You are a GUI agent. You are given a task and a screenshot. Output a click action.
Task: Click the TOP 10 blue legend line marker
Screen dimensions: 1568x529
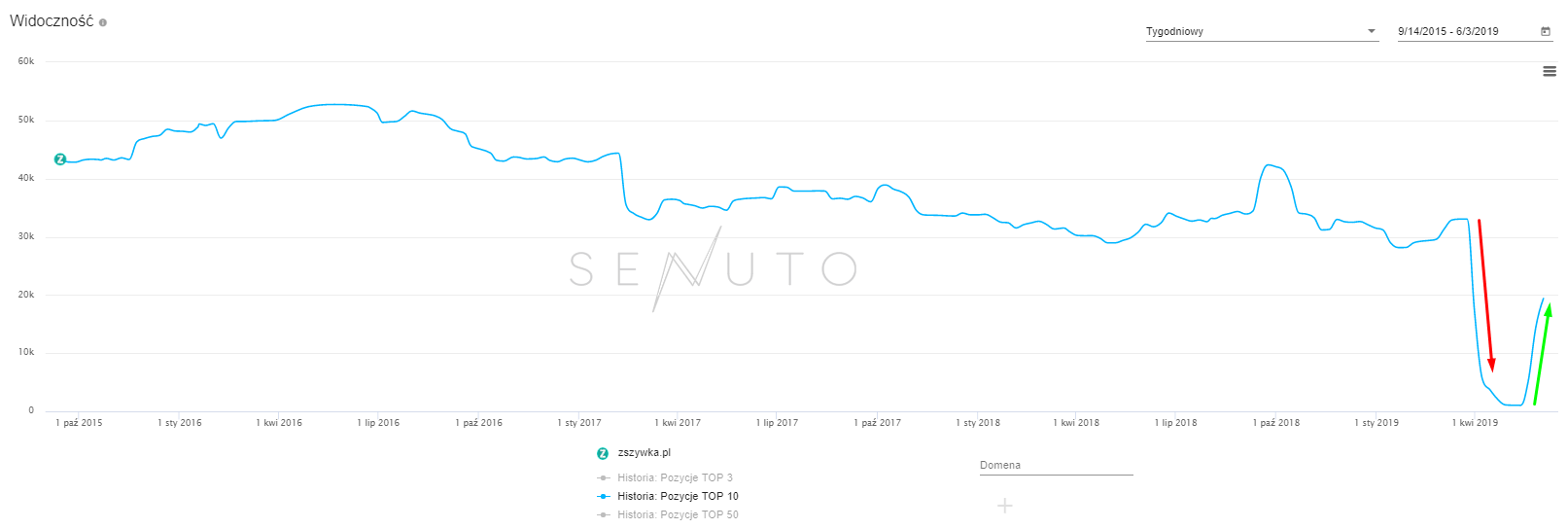[x=604, y=496]
